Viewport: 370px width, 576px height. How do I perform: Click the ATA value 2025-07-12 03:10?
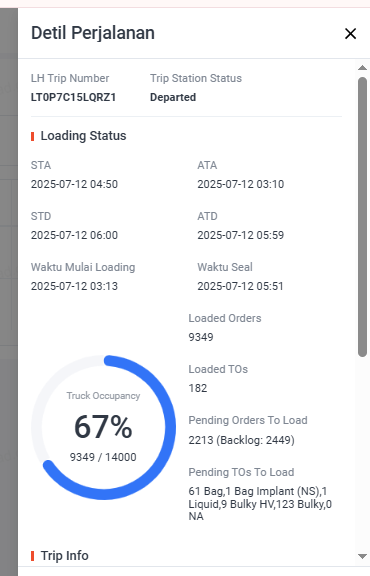coord(241,184)
